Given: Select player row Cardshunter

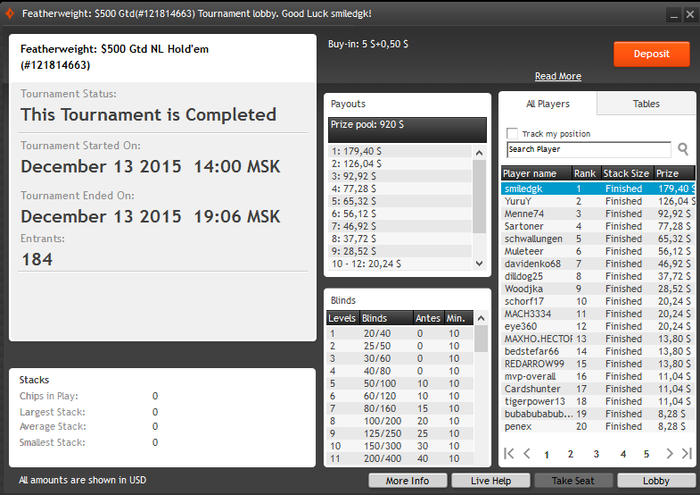Looking at the screenshot, I should (x=598, y=388).
